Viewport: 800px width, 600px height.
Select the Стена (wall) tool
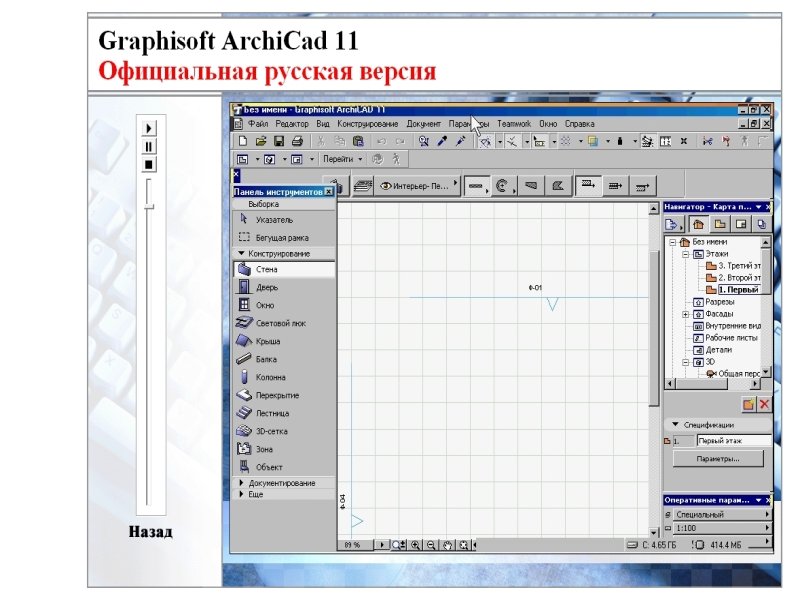pos(266,269)
